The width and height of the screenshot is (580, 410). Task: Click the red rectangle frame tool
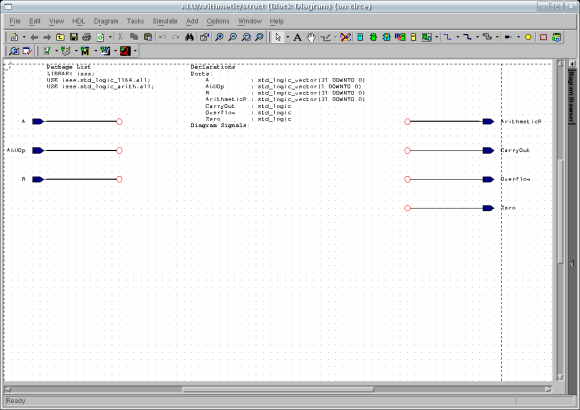click(543, 37)
